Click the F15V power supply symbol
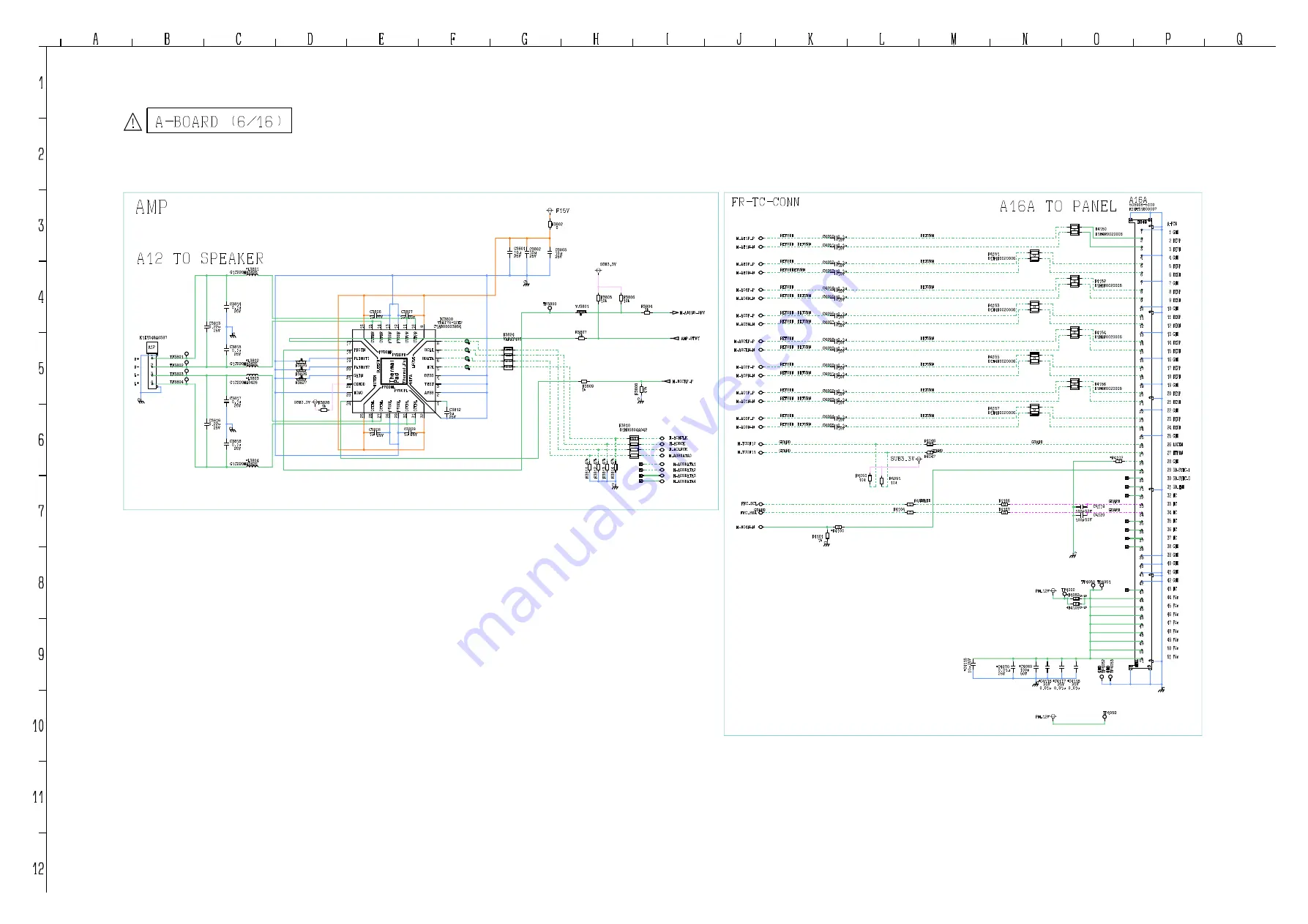The image size is (1308, 924). click(550, 211)
